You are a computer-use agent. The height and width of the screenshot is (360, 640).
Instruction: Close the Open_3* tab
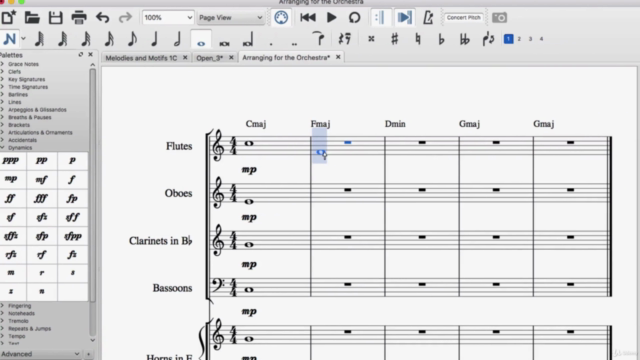point(231,58)
